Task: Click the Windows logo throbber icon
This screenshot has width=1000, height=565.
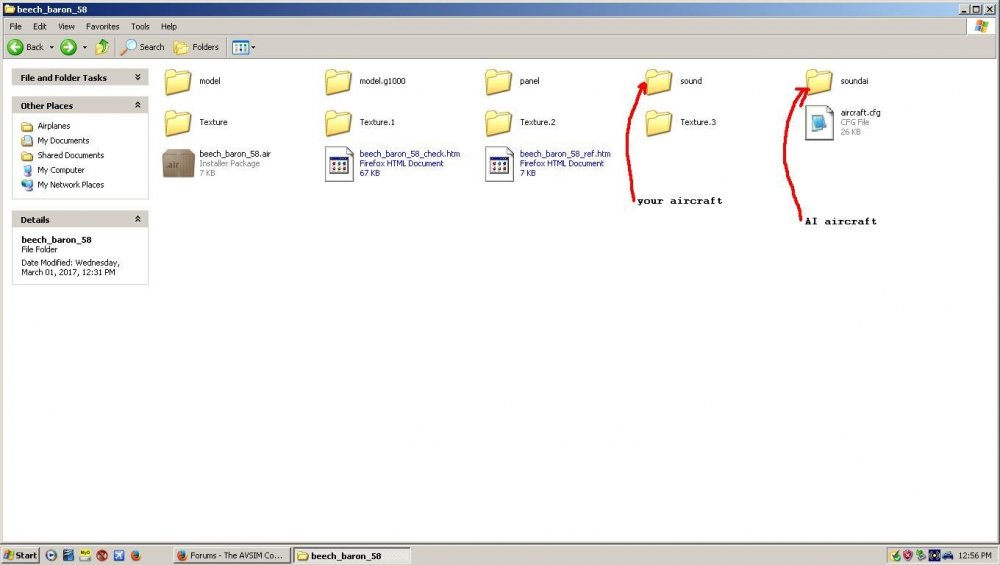Action: point(982,26)
